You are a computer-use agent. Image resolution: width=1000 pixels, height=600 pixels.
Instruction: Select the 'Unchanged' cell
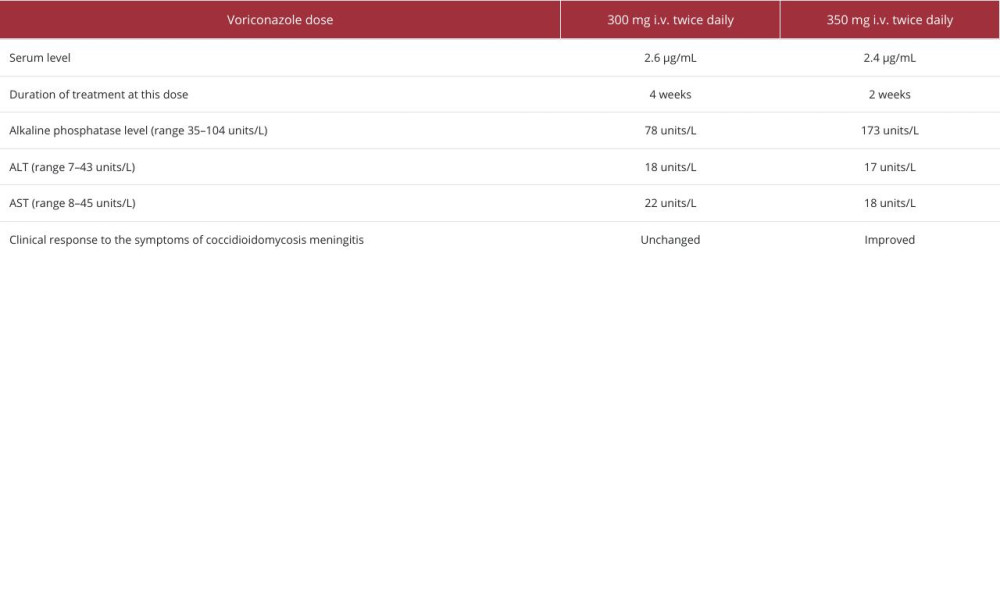(670, 240)
